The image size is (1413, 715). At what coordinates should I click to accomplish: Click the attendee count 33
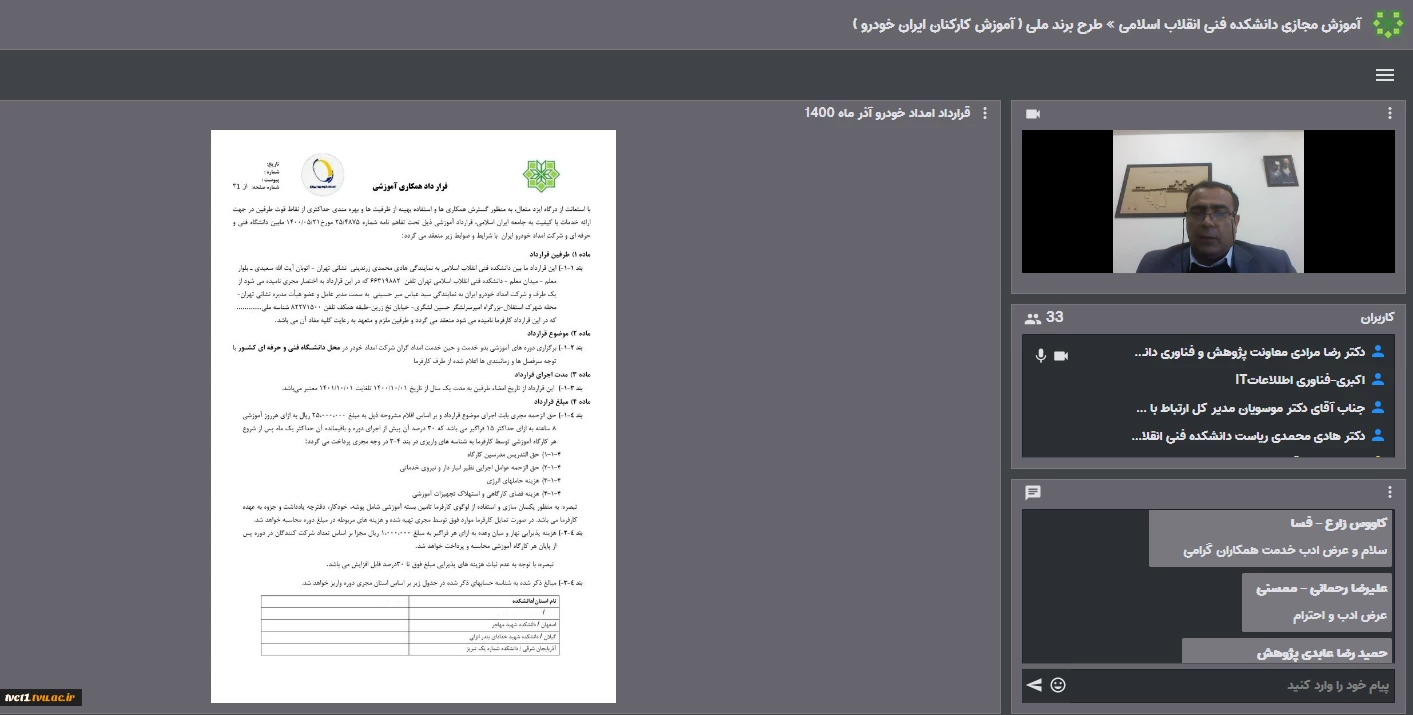(1055, 318)
